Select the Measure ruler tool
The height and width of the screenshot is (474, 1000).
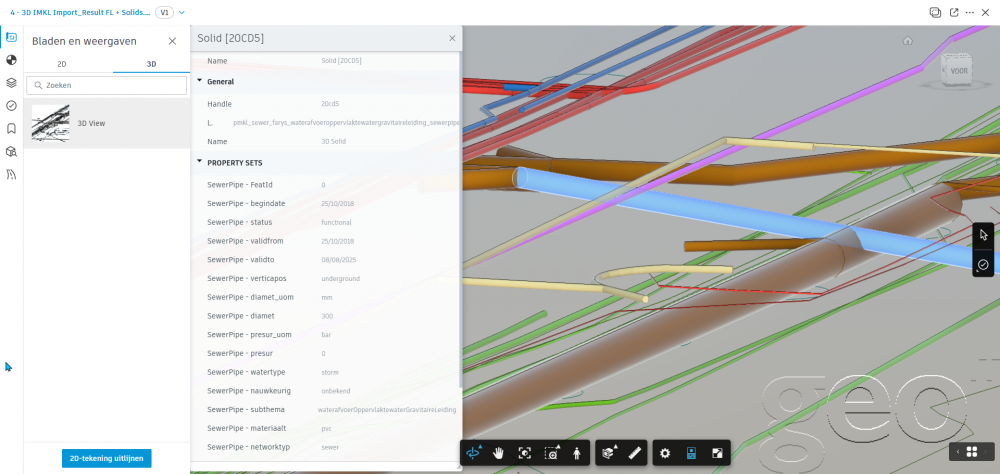pos(633,453)
